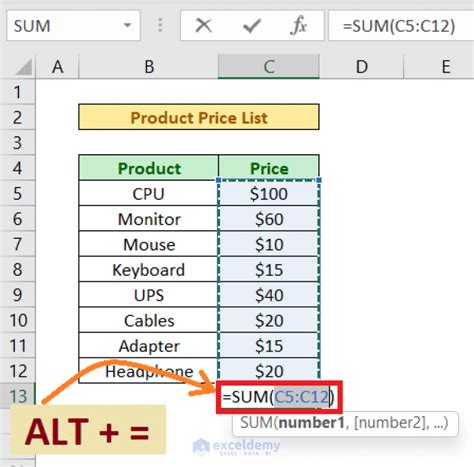The image size is (474, 467).
Task: Confirm the formula with the checkmark icon
Action: coord(251,25)
